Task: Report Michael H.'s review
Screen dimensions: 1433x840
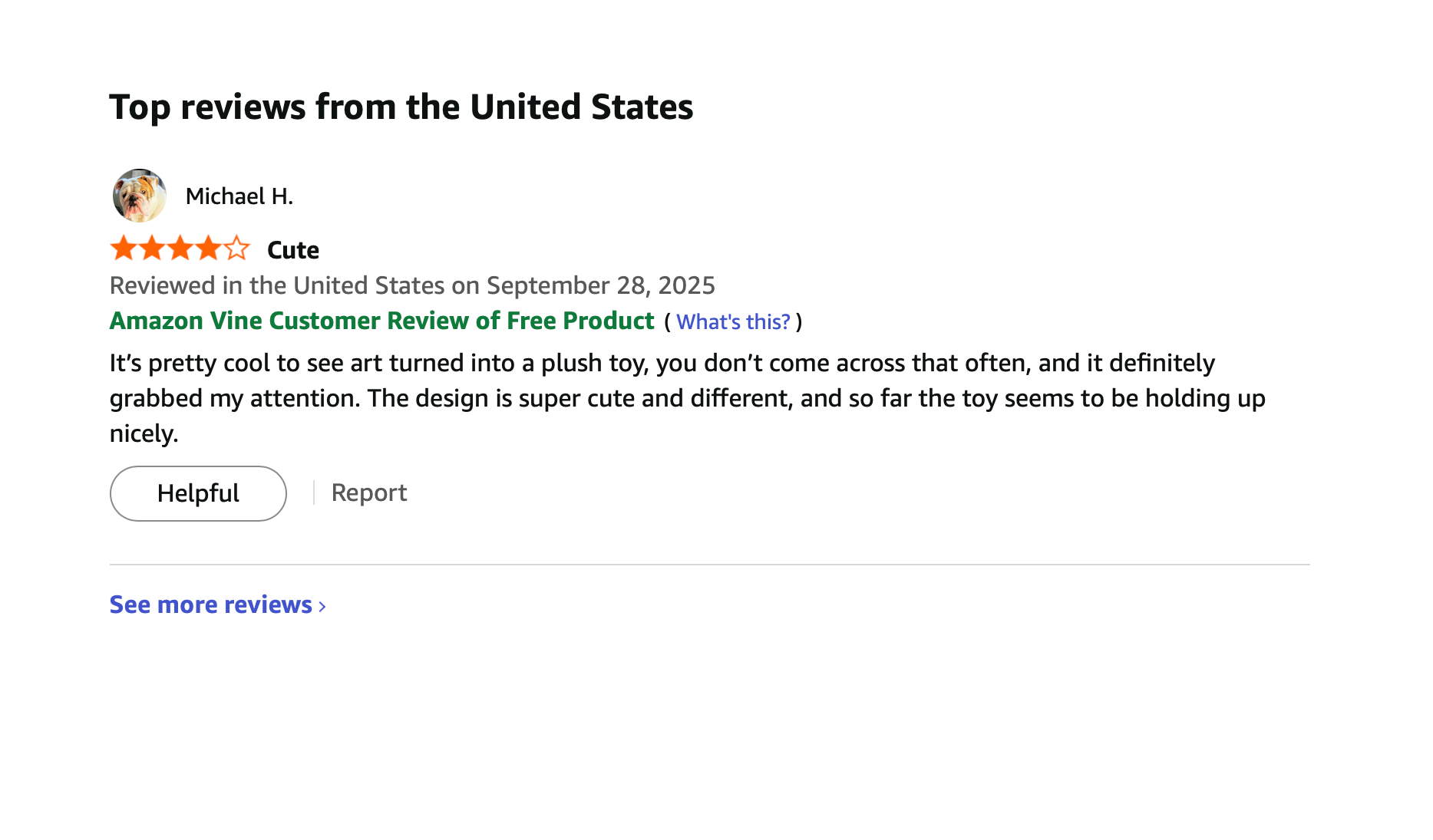Action: (369, 492)
